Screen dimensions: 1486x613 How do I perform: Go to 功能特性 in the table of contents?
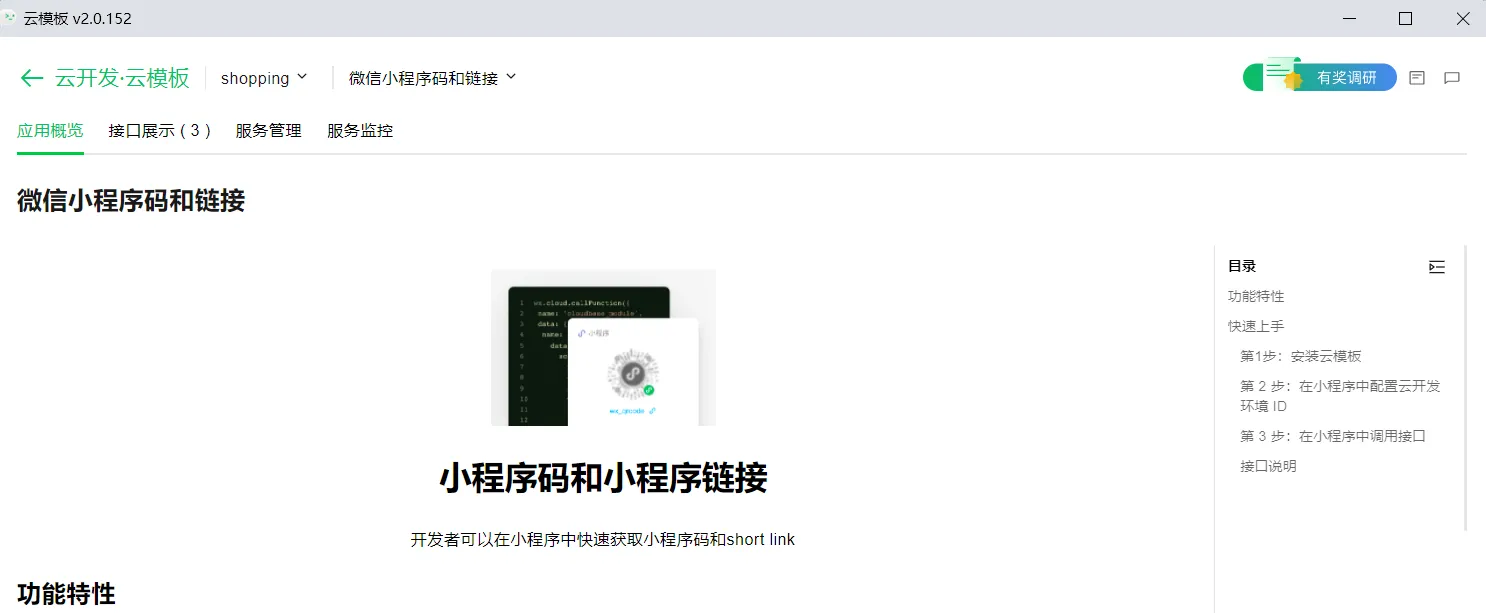click(x=1256, y=296)
